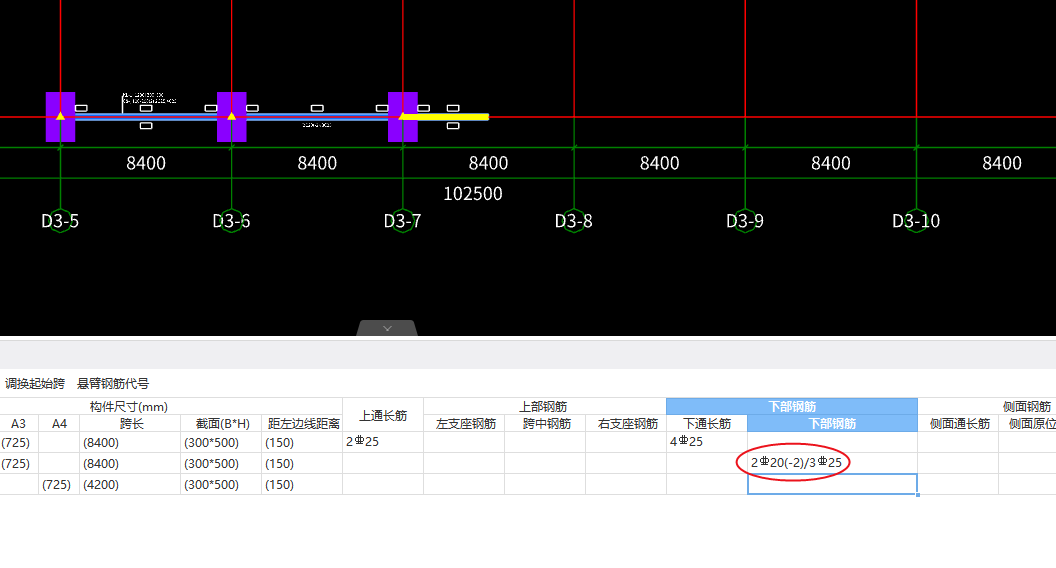Click the 4⌀25 下通长筋 cell
This screenshot has width=1056, height=568.
707,442
